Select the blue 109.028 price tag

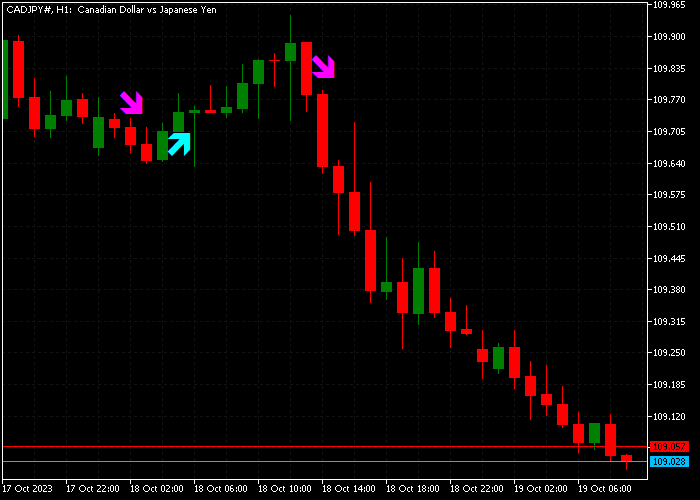pyautogui.click(x=669, y=462)
